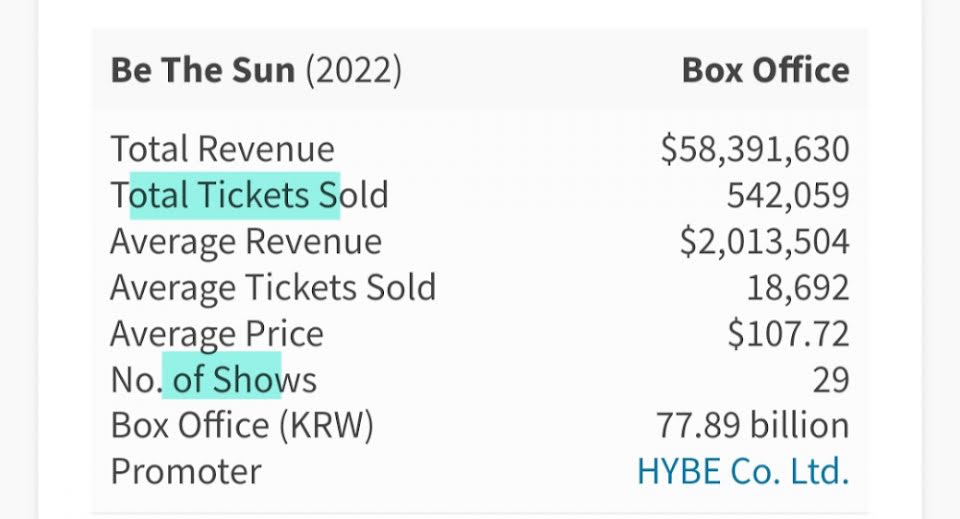This screenshot has height=519, width=960.
Task: Click the year (2022) in the heading
Action: (353, 71)
